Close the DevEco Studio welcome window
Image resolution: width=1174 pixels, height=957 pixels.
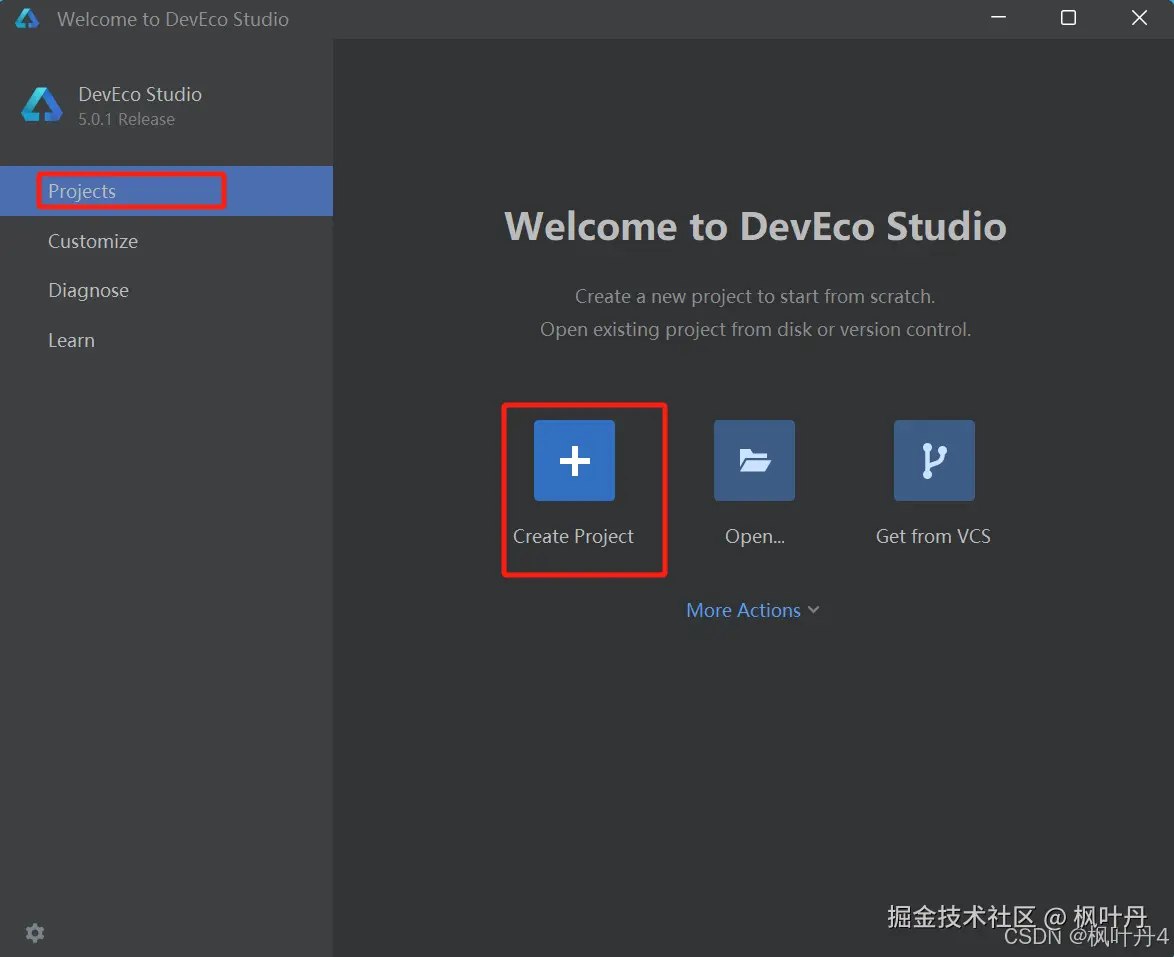coord(1139,18)
